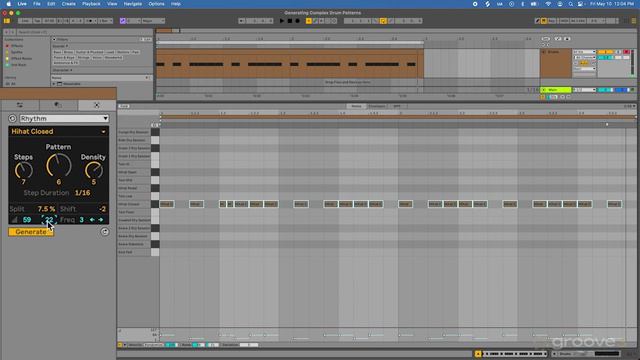Open the Live menu
This screenshot has width=640, height=360.
point(22,4)
